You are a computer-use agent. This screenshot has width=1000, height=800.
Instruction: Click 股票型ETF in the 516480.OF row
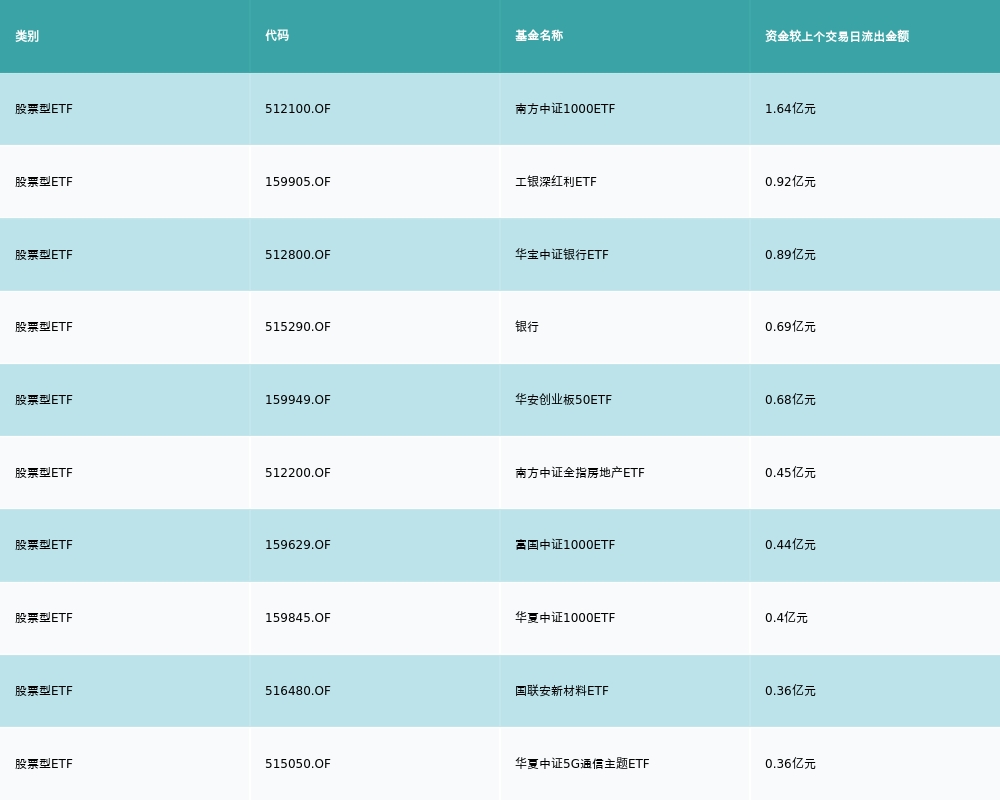tap(44, 691)
